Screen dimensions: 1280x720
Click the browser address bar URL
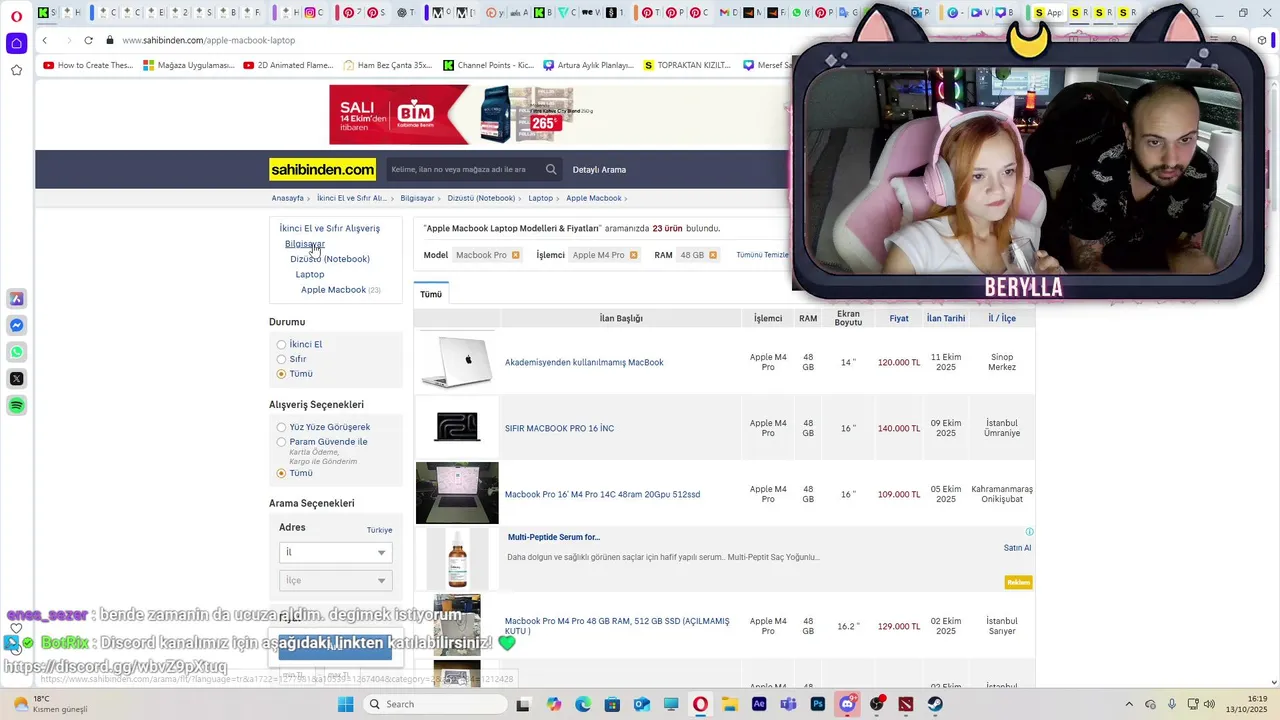pos(208,40)
